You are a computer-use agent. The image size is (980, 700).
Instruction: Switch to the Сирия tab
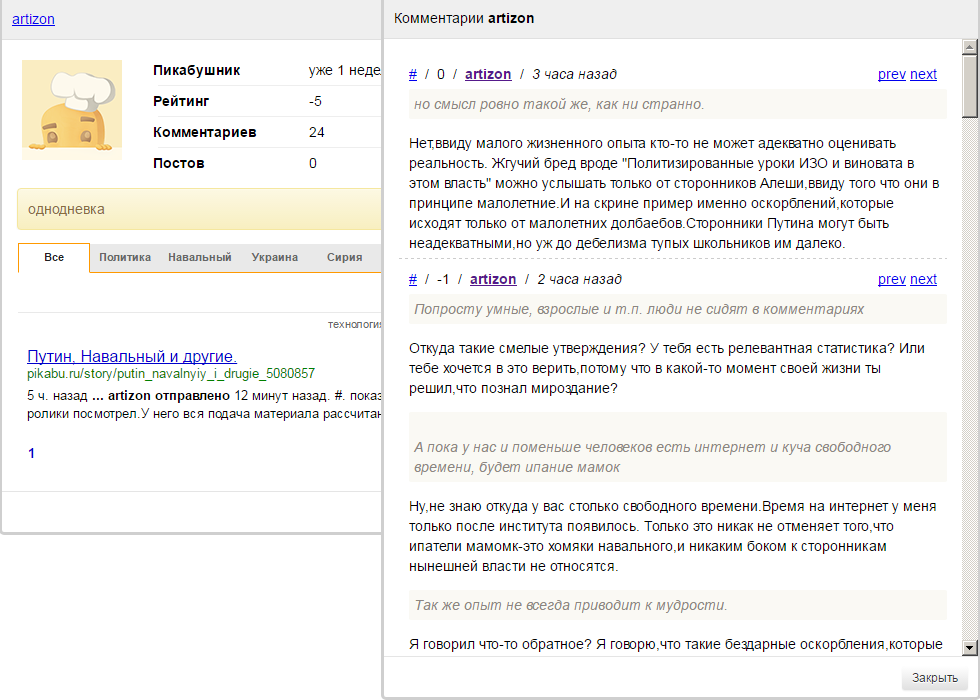(344, 257)
